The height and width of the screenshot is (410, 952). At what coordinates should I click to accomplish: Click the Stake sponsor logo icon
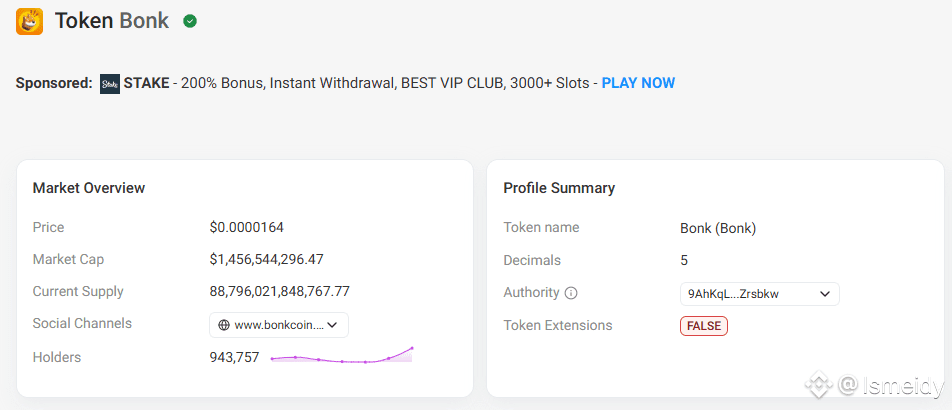pyautogui.click(x=110, y=84)
